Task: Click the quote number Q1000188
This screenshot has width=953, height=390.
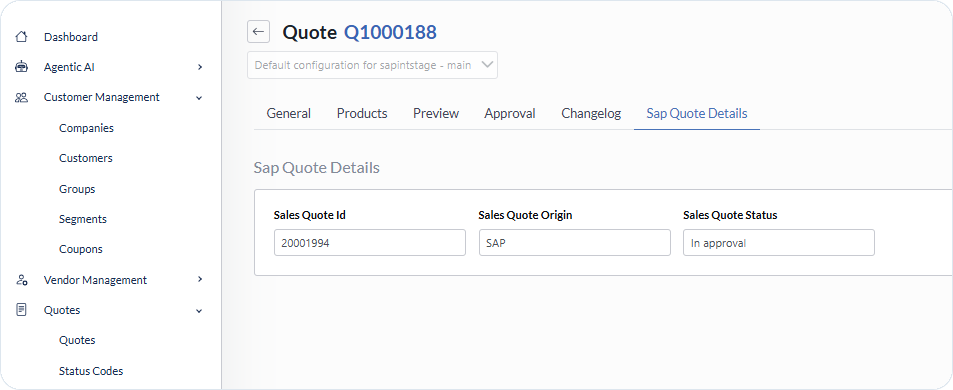Action: pos(390,32)
